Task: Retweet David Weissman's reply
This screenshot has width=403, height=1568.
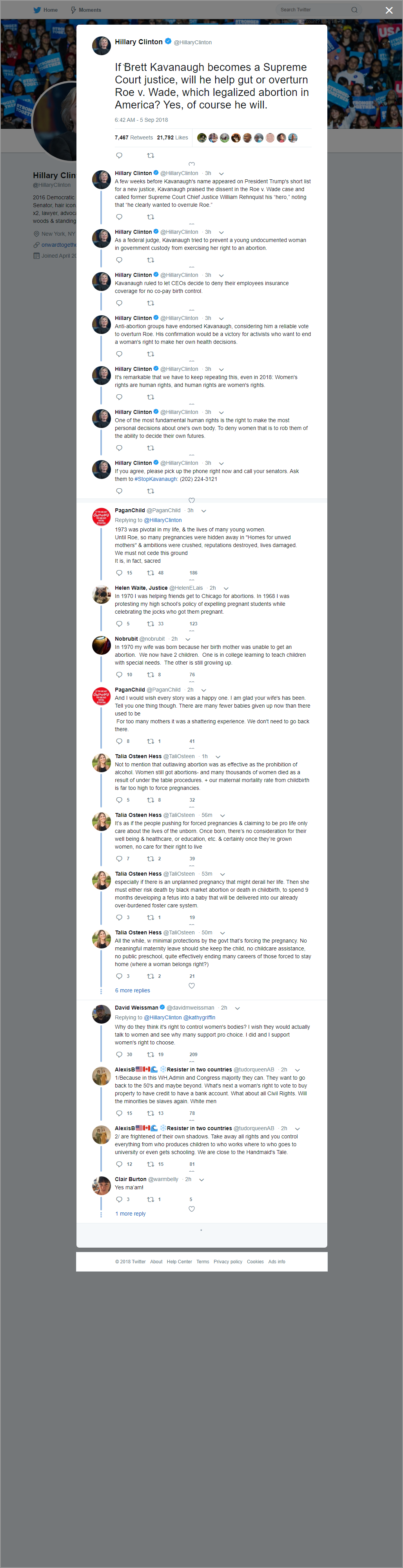Action: [151, 1055]
